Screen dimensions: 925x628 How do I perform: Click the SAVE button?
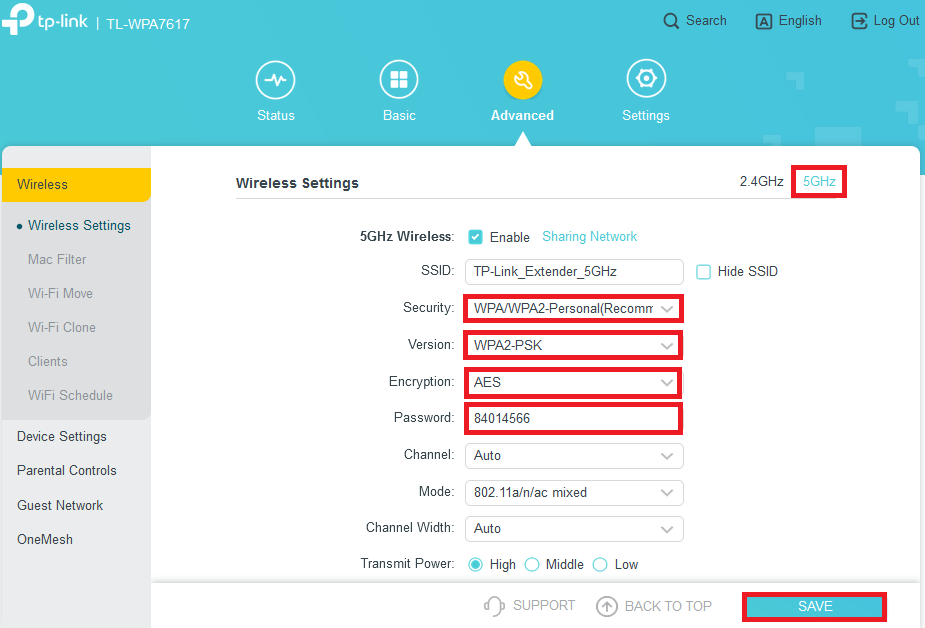(x=814, y=607)
